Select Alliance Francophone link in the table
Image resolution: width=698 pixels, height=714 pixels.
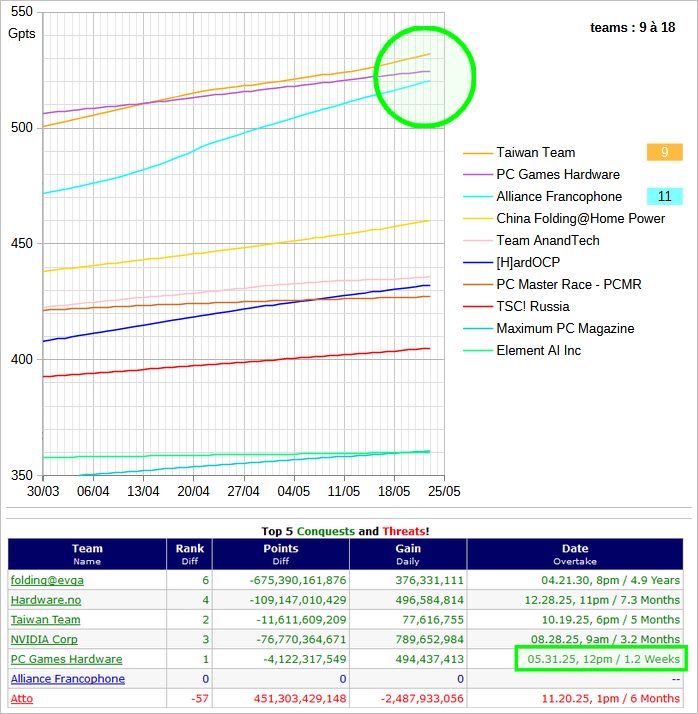tap(68, 678)
